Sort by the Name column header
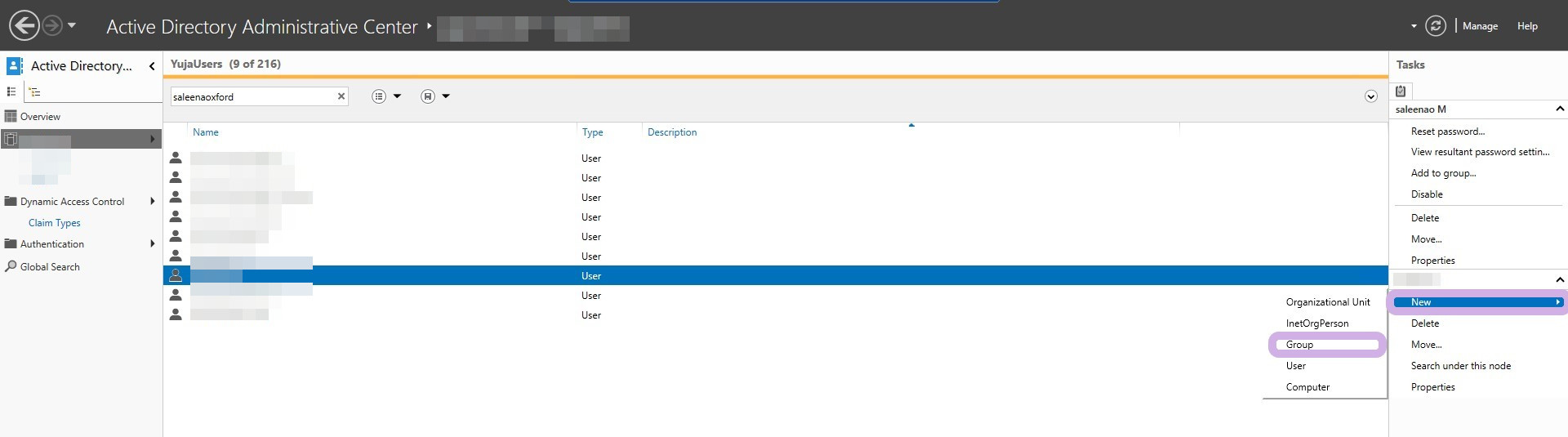This screenshot has width=1568, height=437. tap(206, 132)
